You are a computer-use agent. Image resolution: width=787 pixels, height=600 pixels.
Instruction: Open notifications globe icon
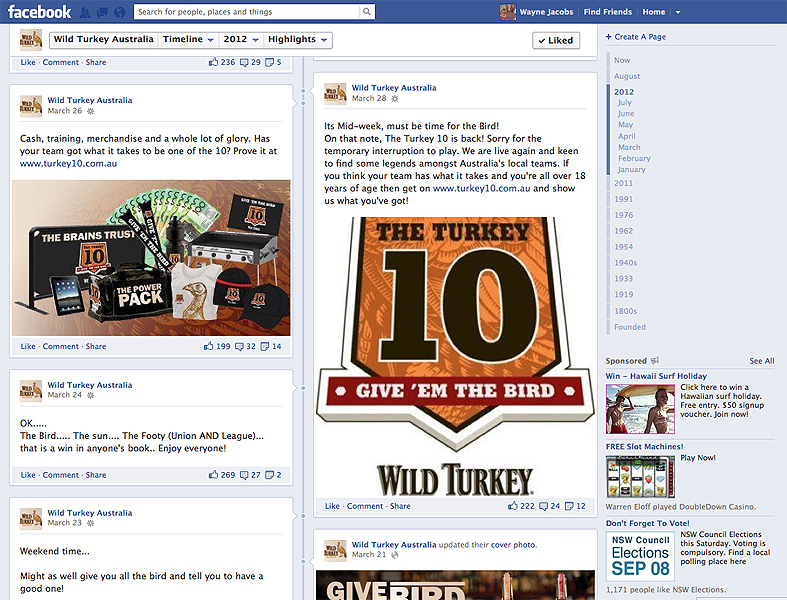point(119,12)
